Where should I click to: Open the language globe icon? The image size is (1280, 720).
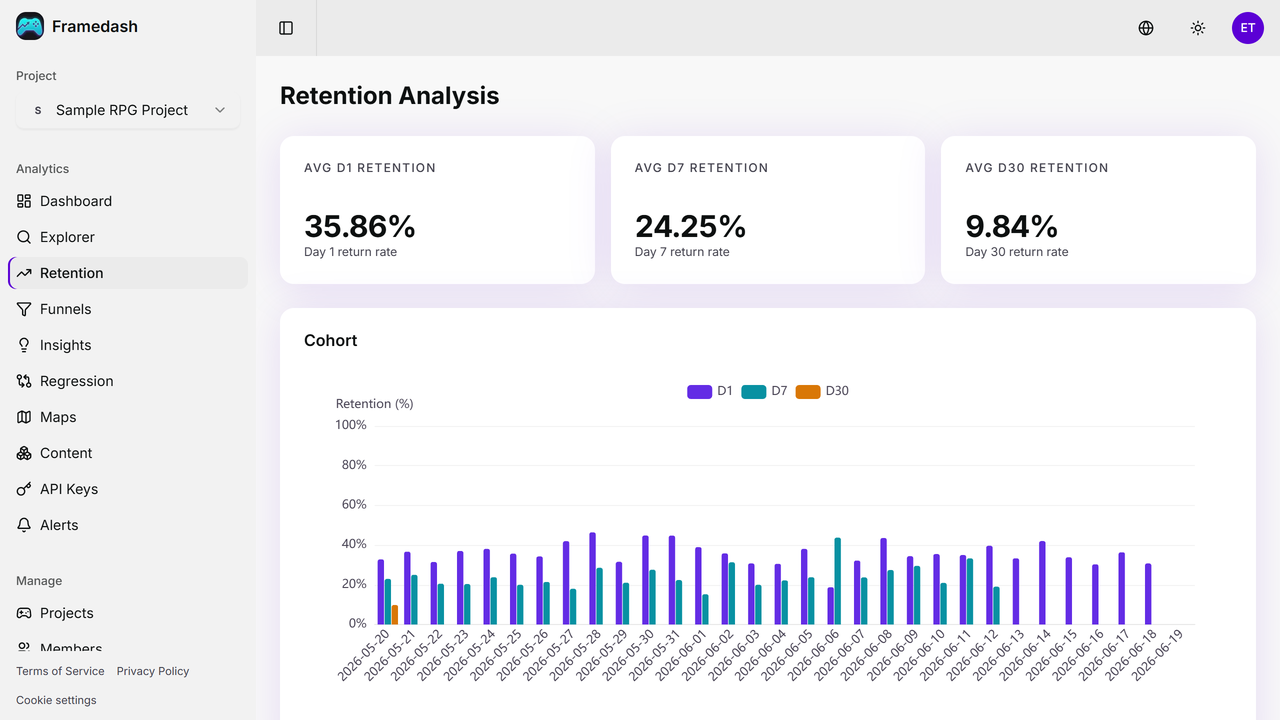[1146, 28]
